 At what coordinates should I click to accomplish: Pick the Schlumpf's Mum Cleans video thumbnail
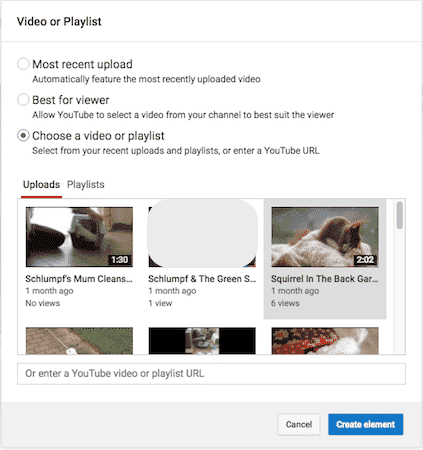[x=79, y=237]
